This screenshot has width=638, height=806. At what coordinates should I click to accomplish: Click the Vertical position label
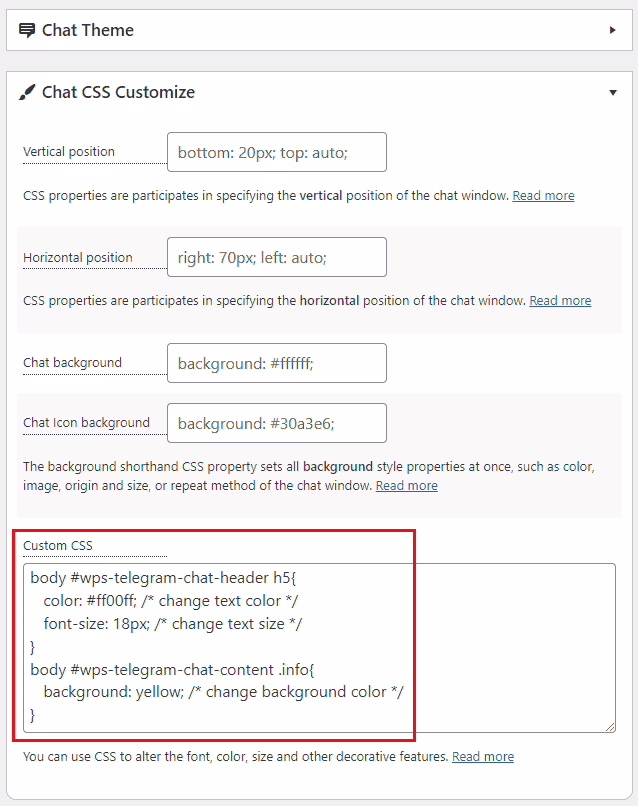coord(69,152)
